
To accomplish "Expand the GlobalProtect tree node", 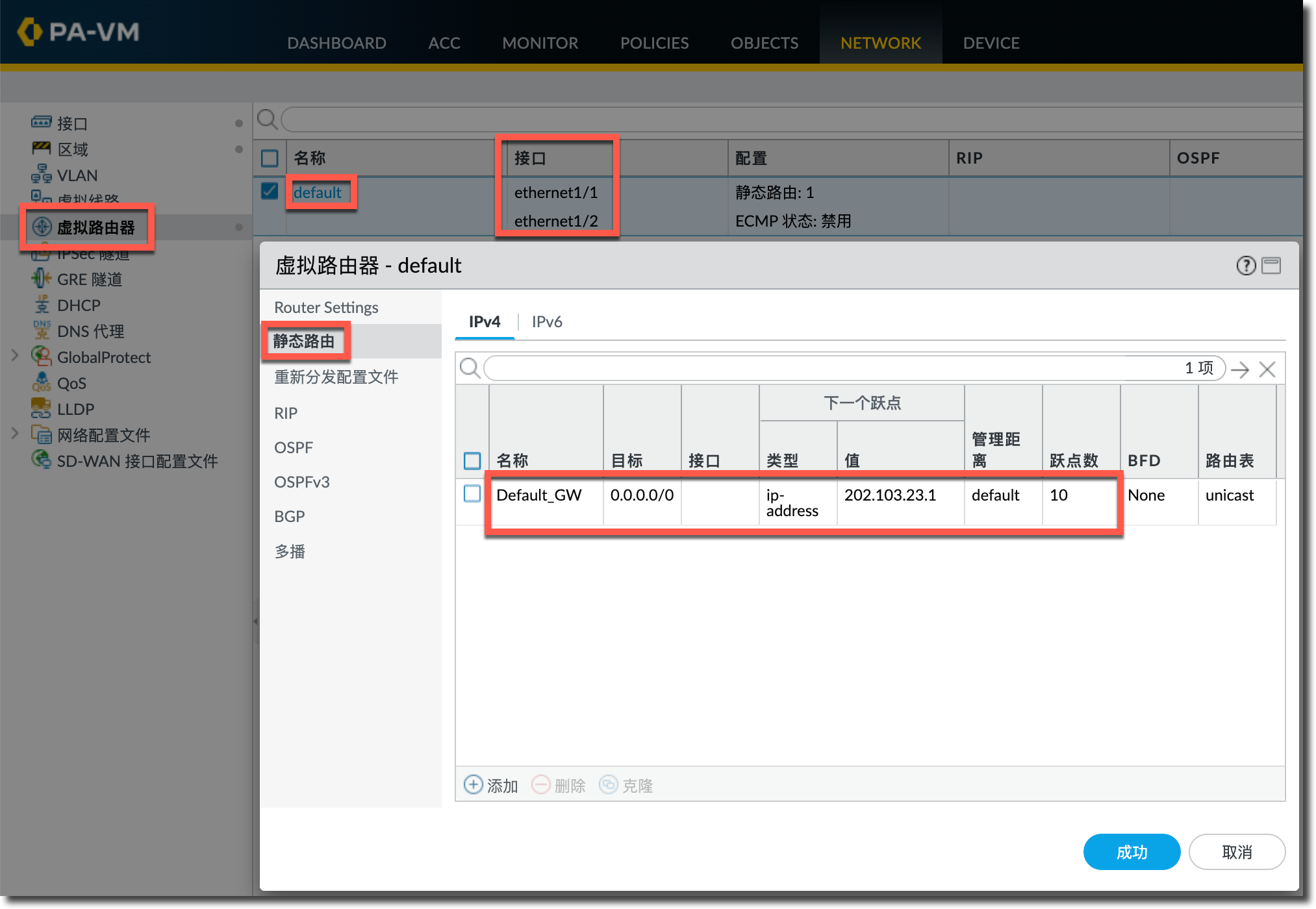I will pos(15,356).
